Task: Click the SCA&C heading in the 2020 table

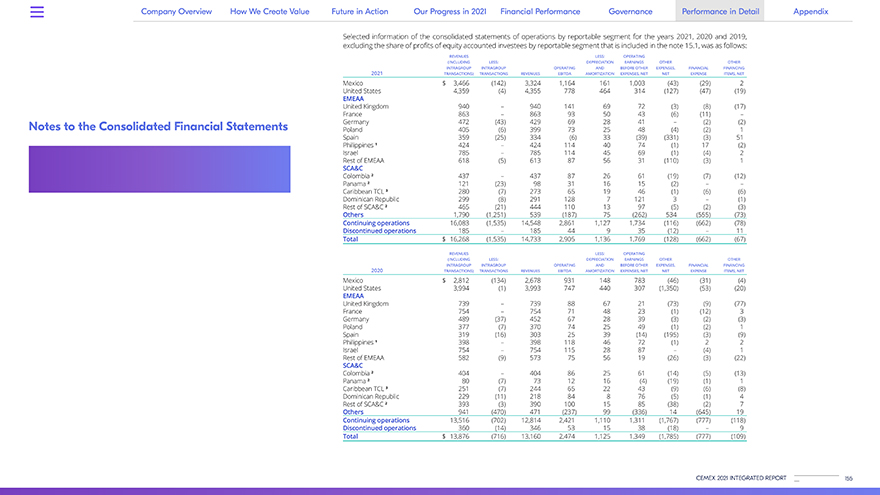Action: (x=352, y=366)
